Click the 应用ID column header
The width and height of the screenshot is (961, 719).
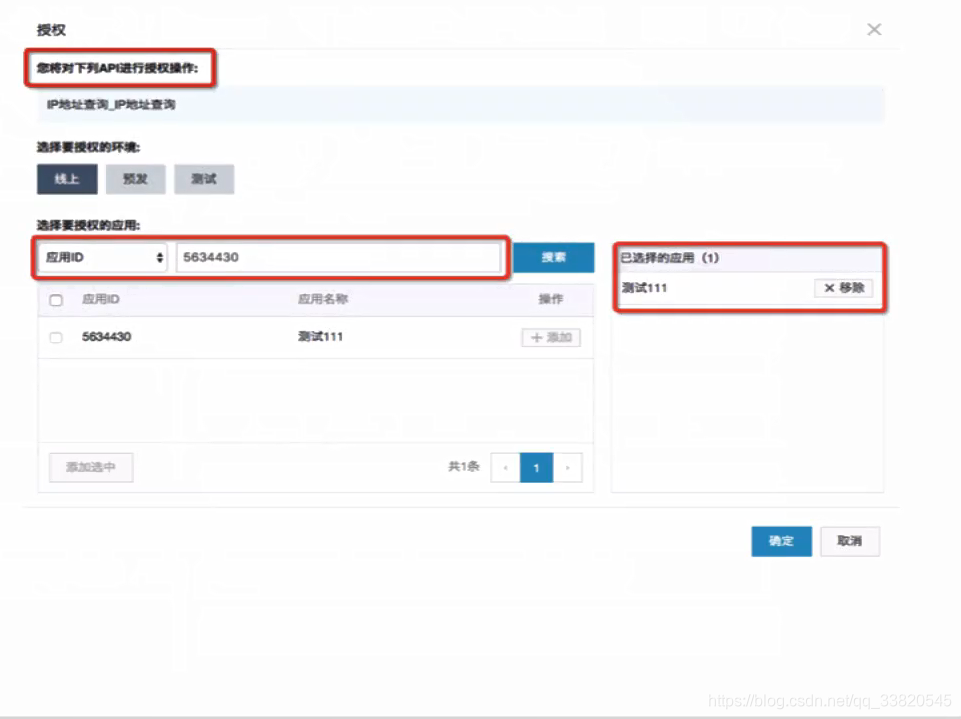click(101, 299)
